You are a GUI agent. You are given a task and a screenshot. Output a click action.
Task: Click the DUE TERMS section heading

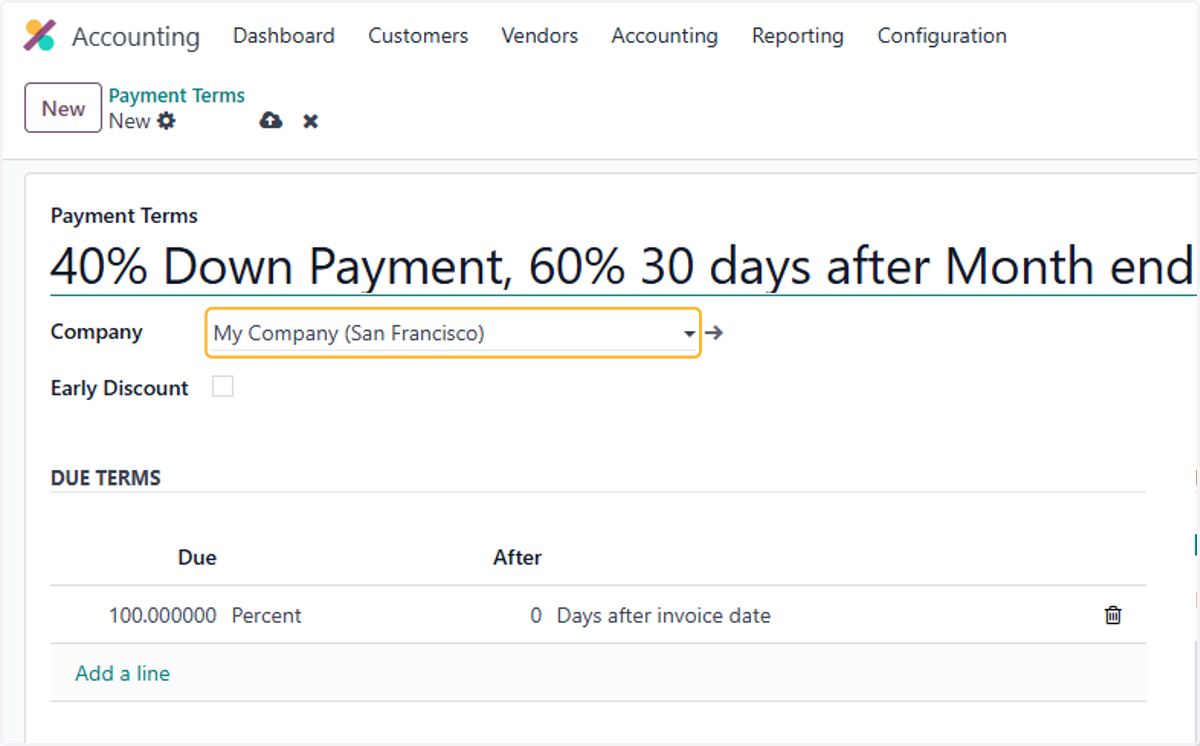point(106,478)
